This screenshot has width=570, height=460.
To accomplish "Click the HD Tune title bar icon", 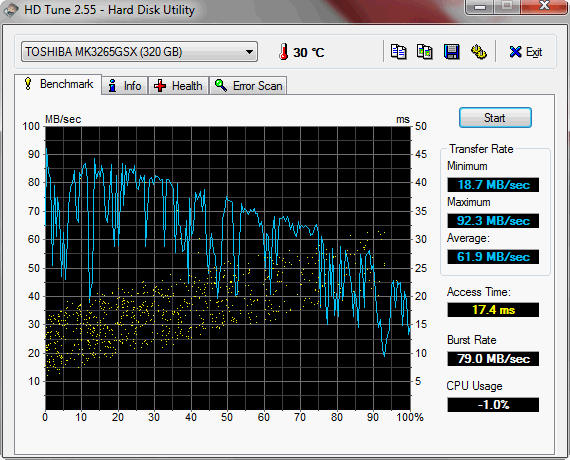I will (11, 9).
